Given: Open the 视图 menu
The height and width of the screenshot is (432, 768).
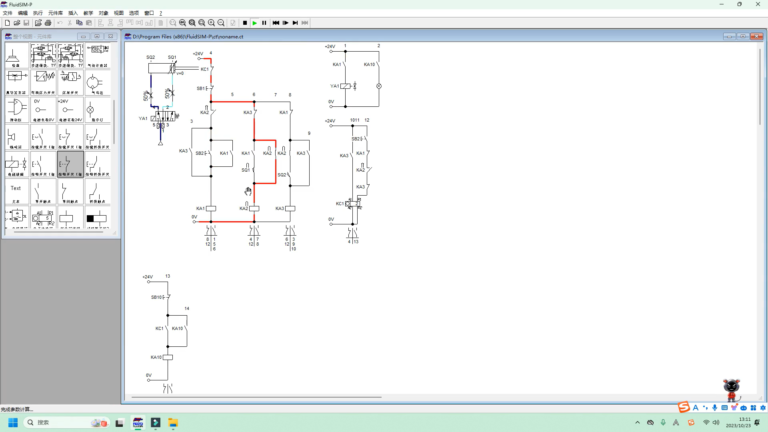Looking at the screenshot, I should pos(119,13).
